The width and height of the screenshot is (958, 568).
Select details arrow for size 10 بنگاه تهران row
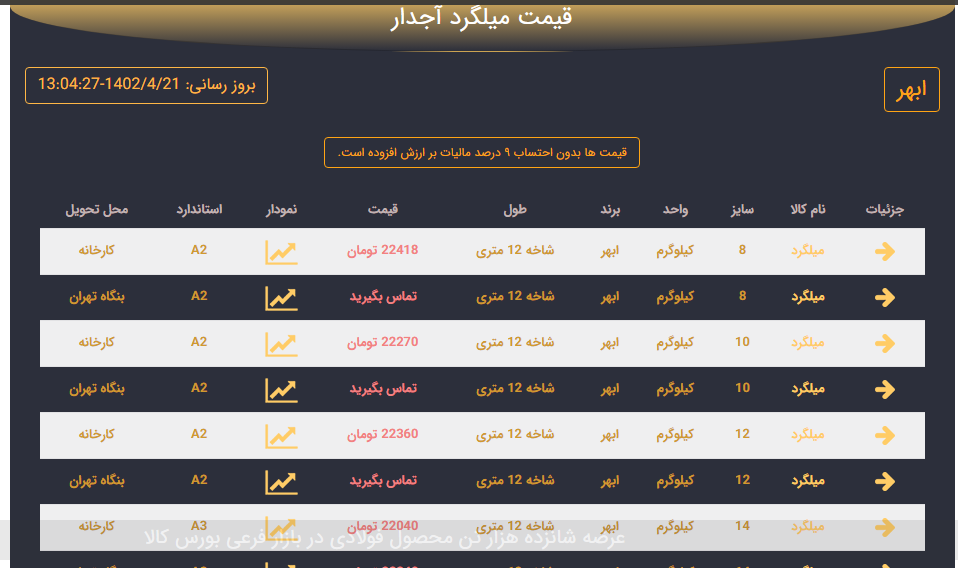click(884, 390)
